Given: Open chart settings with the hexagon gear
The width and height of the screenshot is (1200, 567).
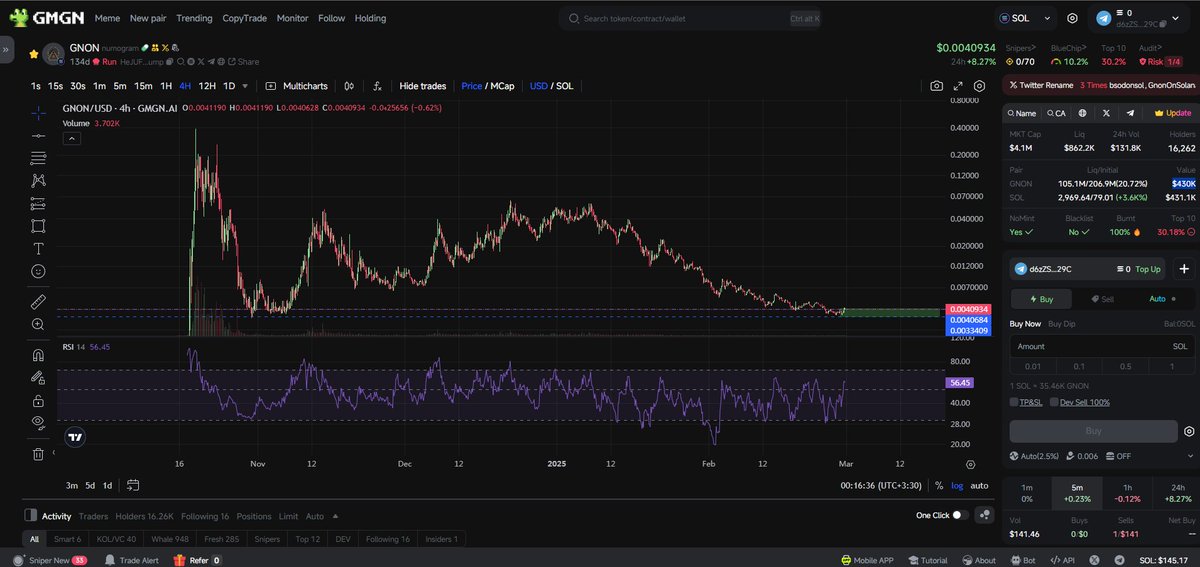Looking at the screenshot, I should (x=979, y=86).
